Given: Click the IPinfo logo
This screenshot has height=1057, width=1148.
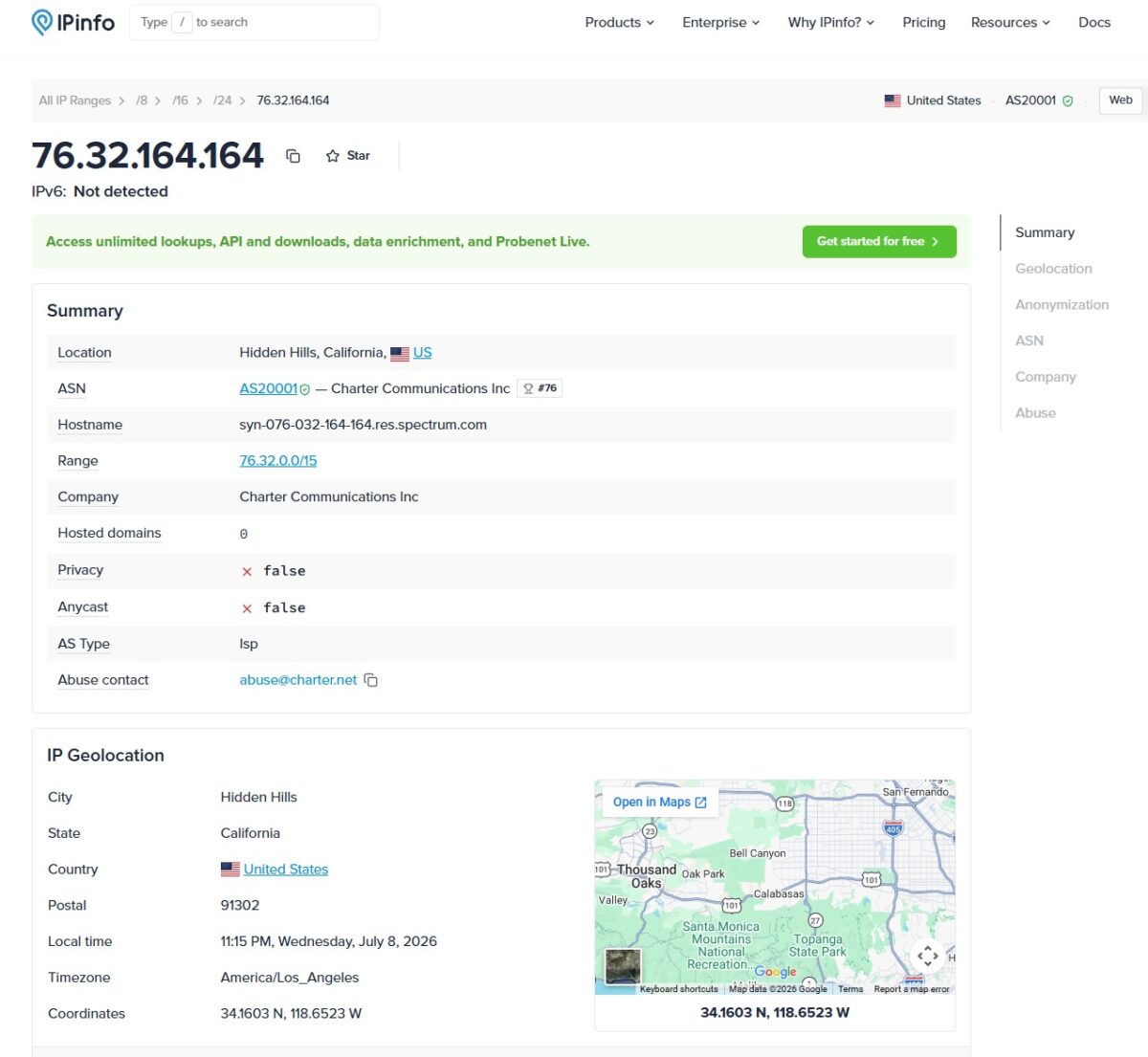Looking at the screenshot, I should pyautogui.click(x=73, y=22).
